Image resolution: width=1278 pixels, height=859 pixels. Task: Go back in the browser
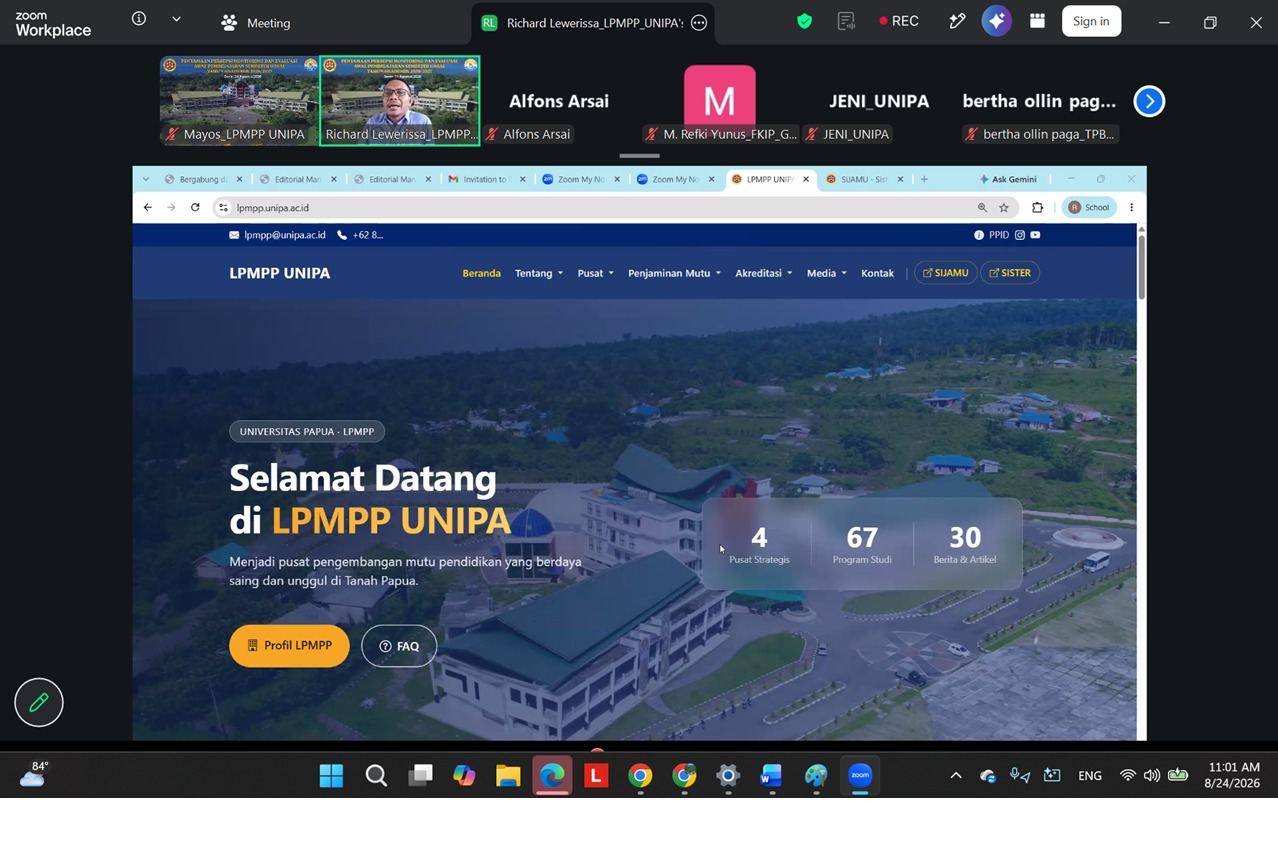pyautogui.click(x=147, y=207)
